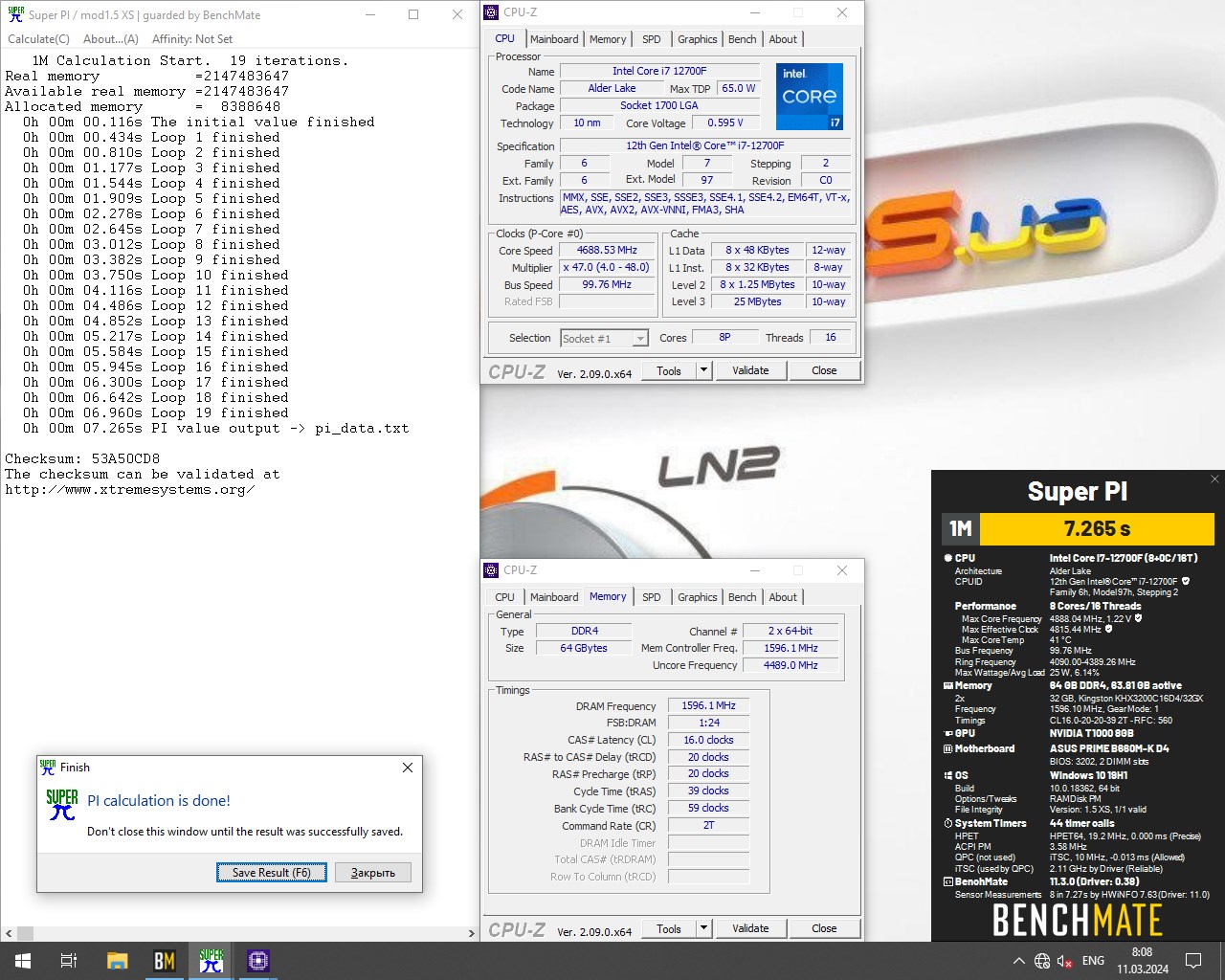
Task: Show hidden tray icons chevron
Action: pos(1018,961)
